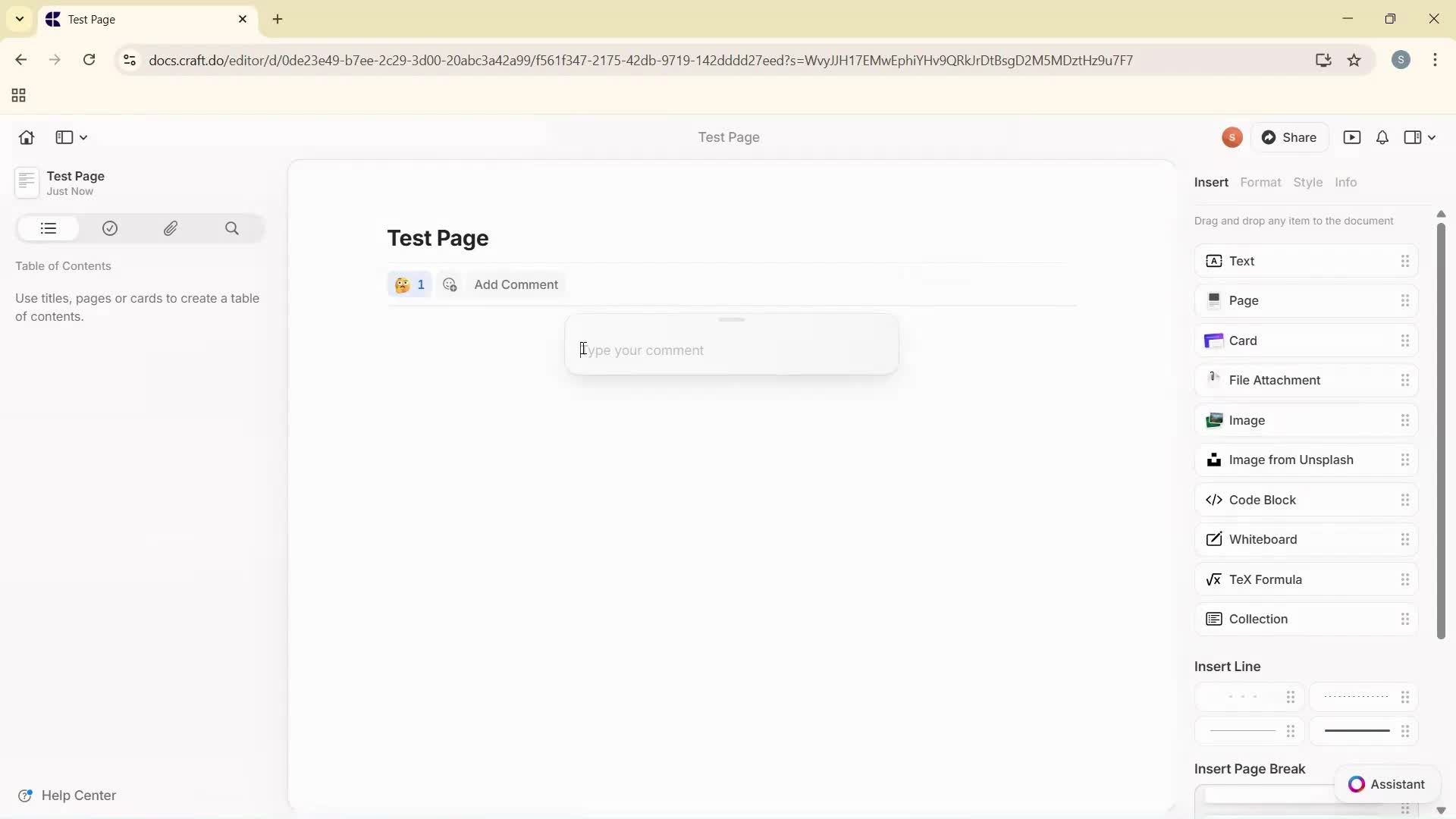The height and width of the screenshot is (819, 1456).
Task: Select the attachments paperclip icon in sidebar
Action: point(171,228)
